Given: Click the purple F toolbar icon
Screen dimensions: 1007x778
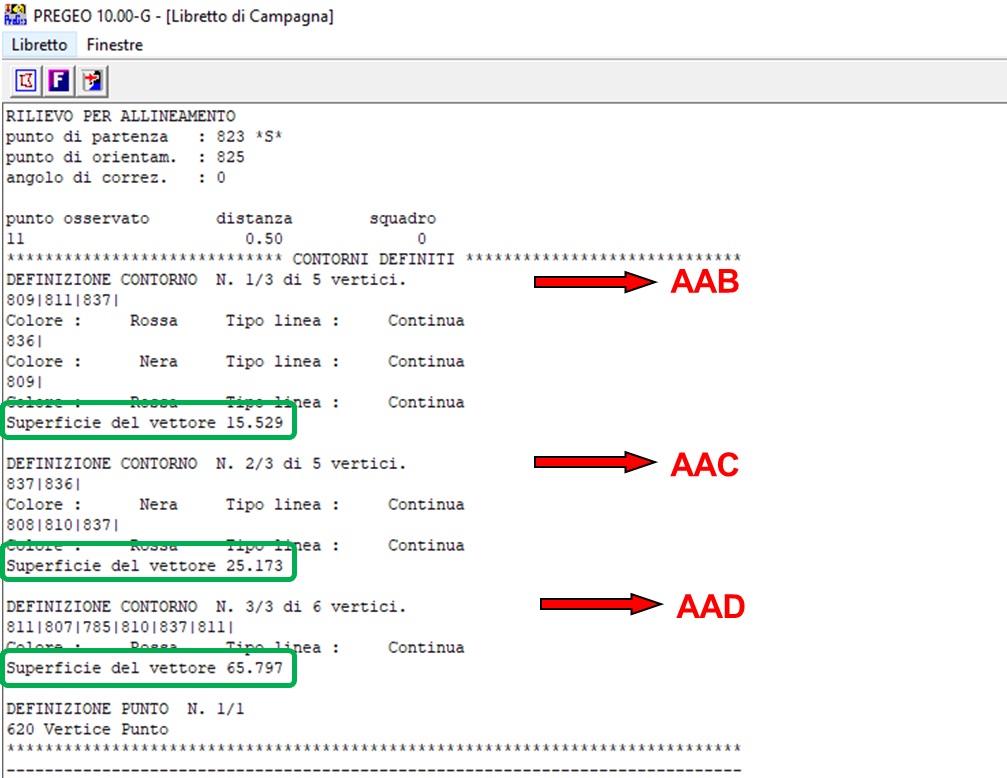Looking at the screenshot, I should pos(59,80).
